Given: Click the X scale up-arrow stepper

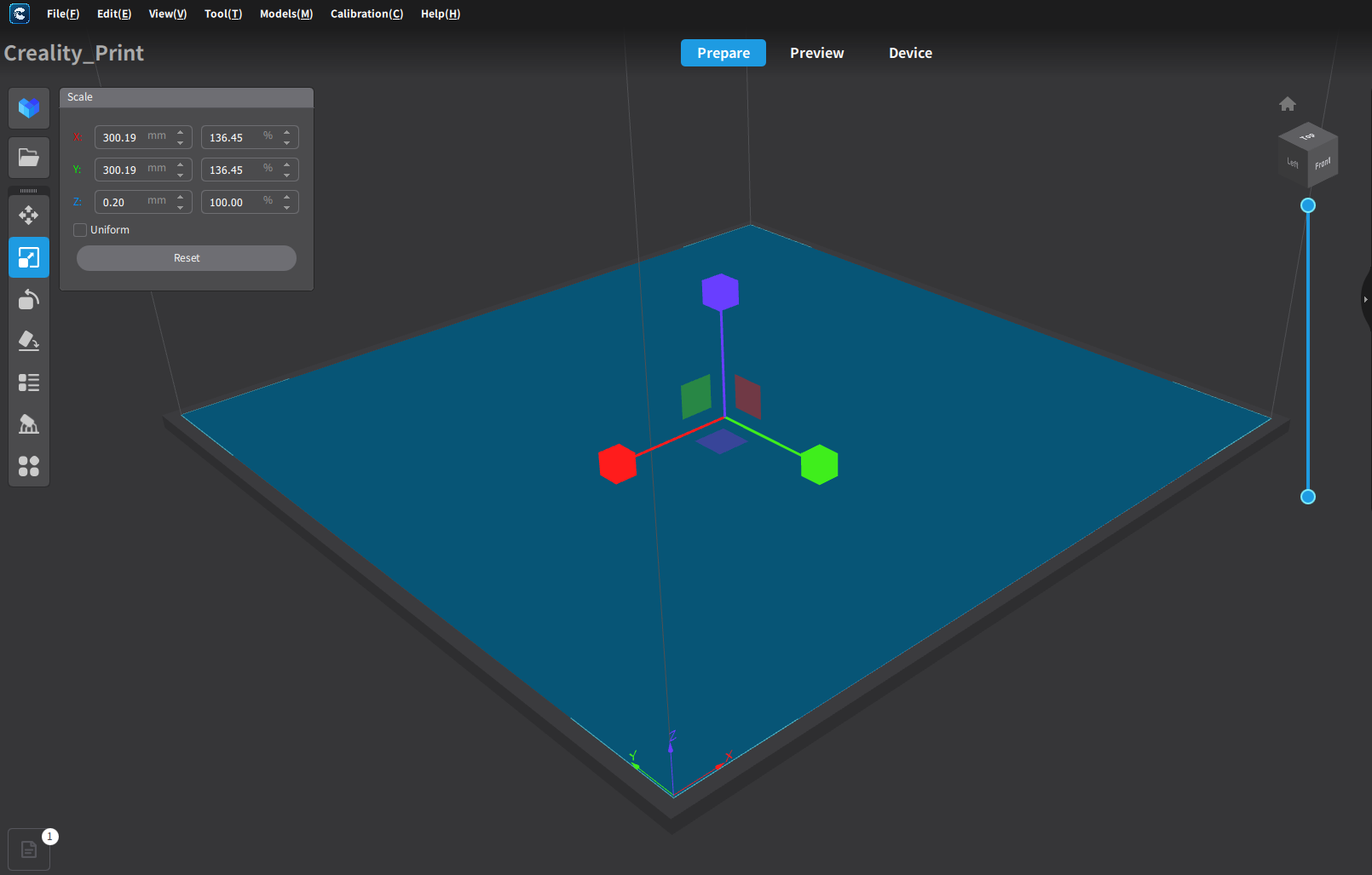Looking at the screenshot, I should click(180, 132).
